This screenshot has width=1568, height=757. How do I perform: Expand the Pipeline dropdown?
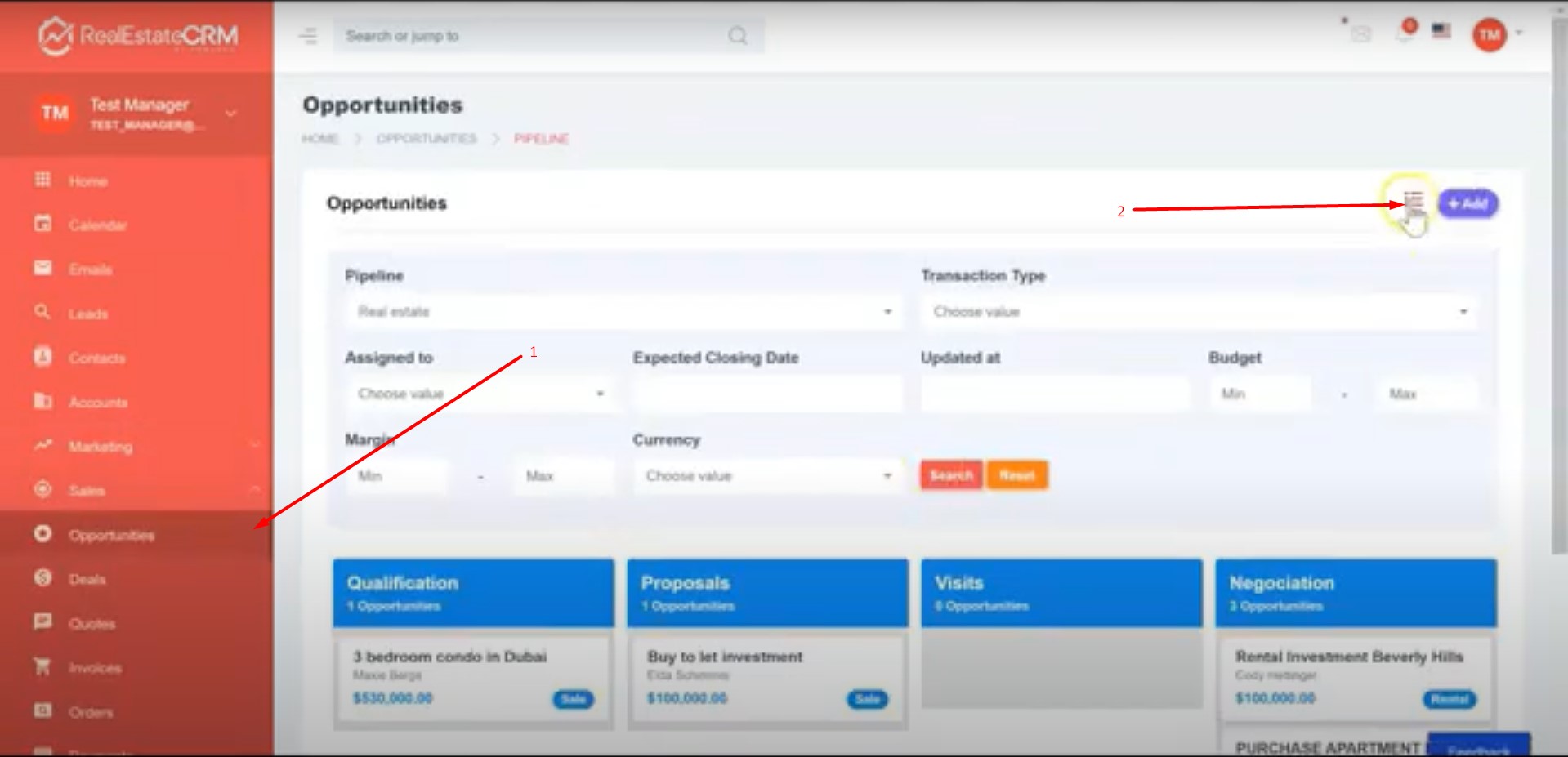[x=623, y=312]
